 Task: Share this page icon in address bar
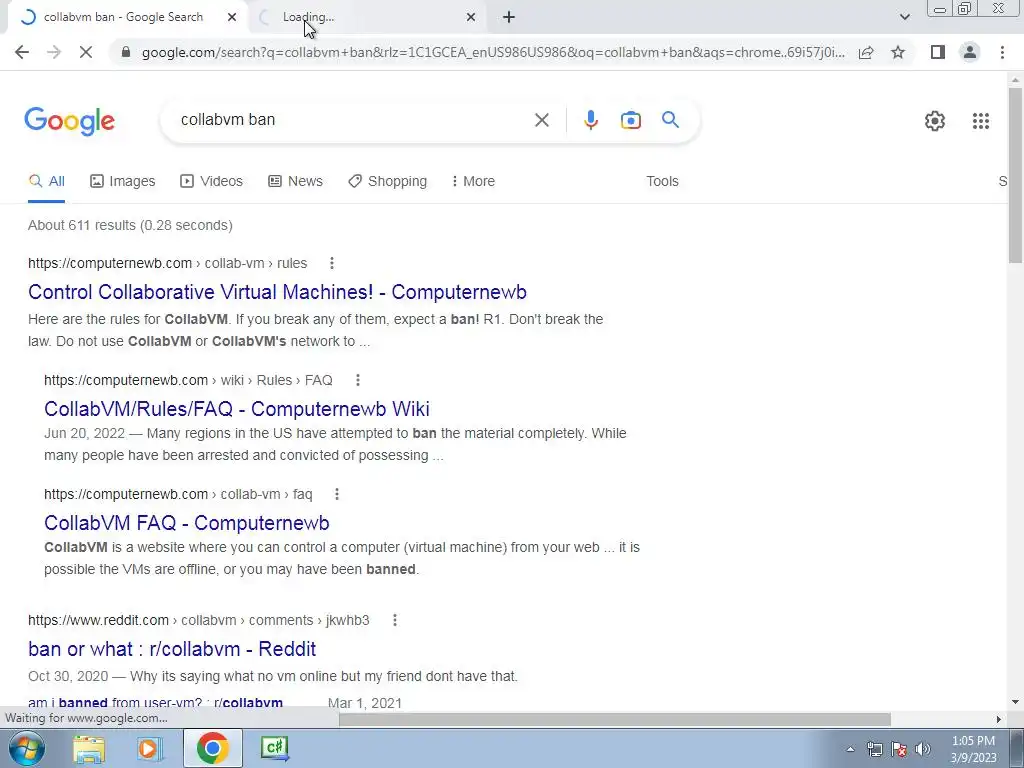click(x=866, y=52)
